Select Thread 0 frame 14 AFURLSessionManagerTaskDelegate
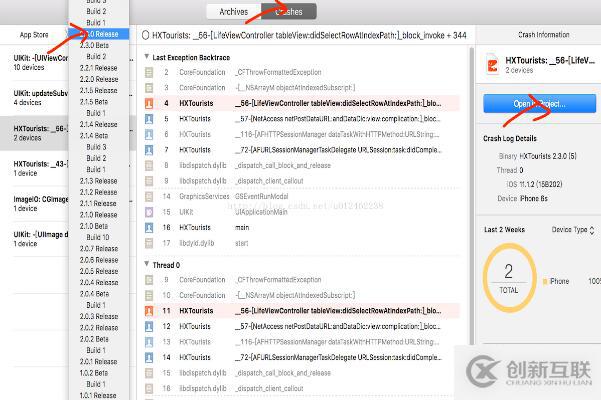This screenshot has width=601, height=400. point(302,357)
